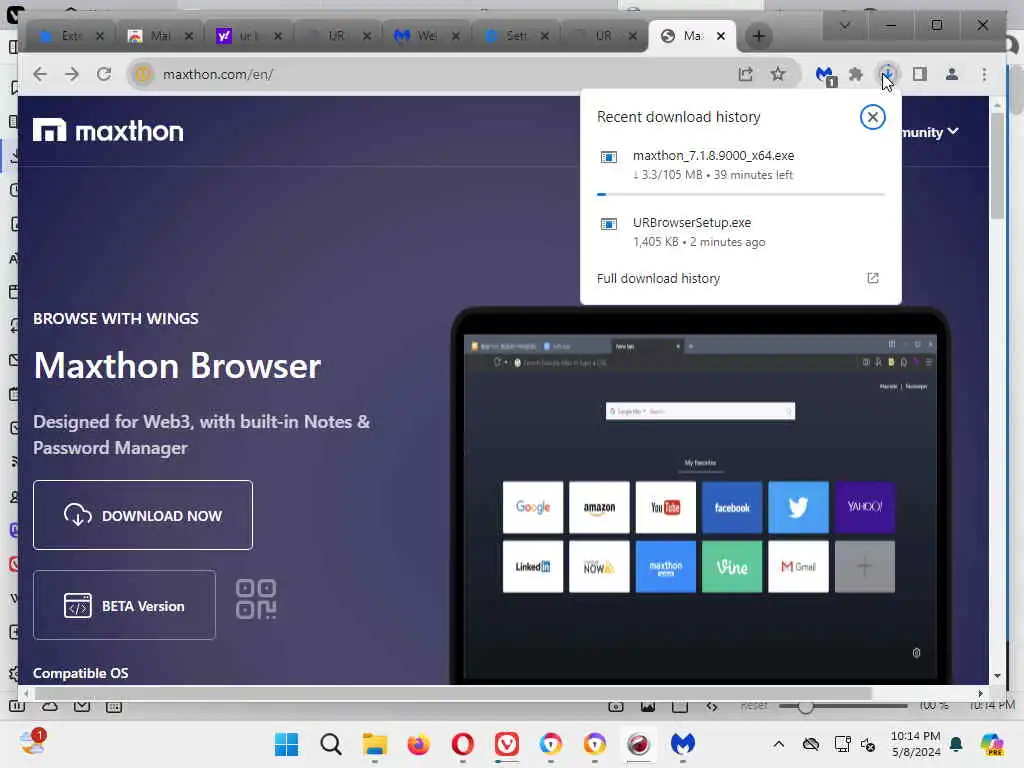This screenshot has height=768, width=1024.
Task: Share this page via share icon
Action: [x=745, y=74]
